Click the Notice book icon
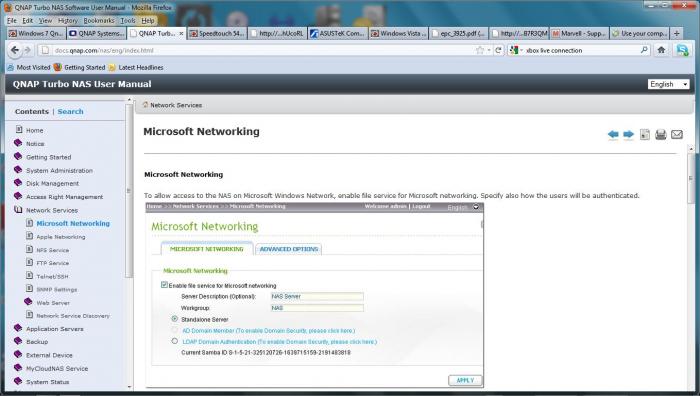Screen dimensions: 700x396 18,143
